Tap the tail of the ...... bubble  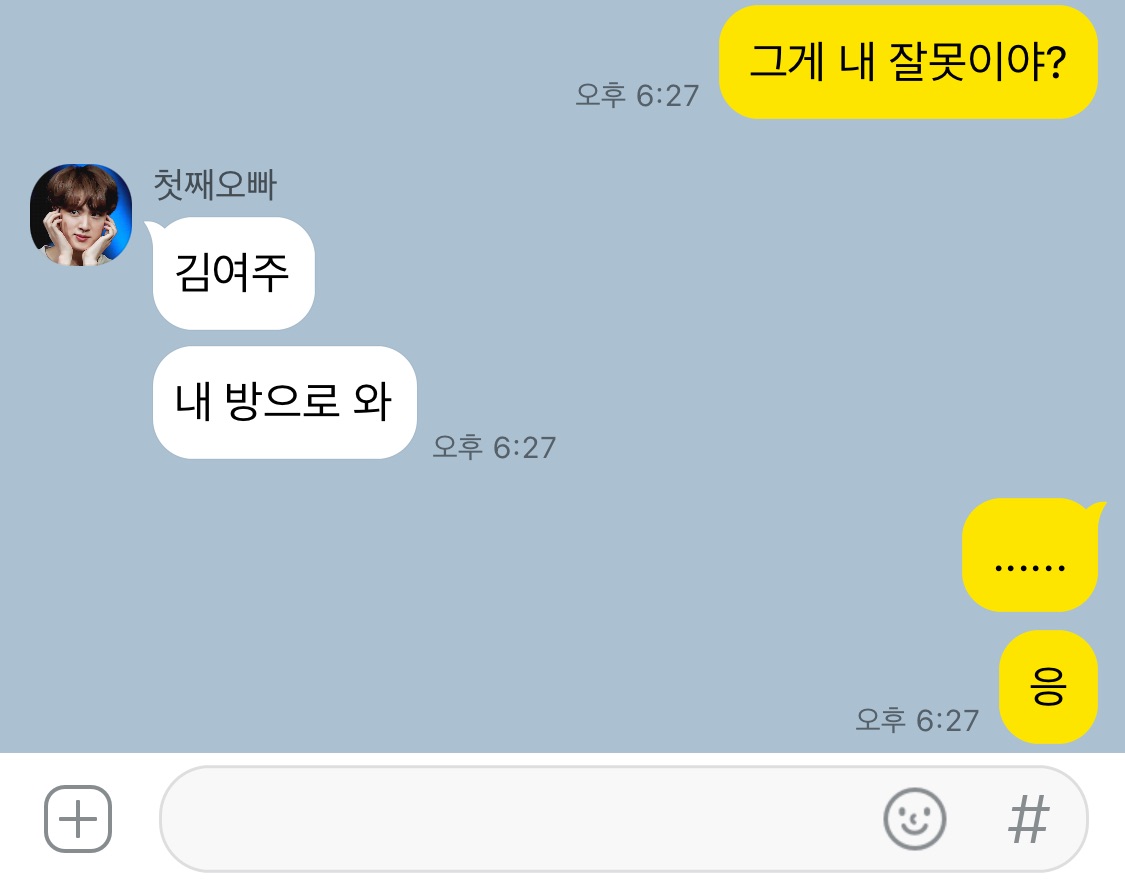click(1096, 510)
